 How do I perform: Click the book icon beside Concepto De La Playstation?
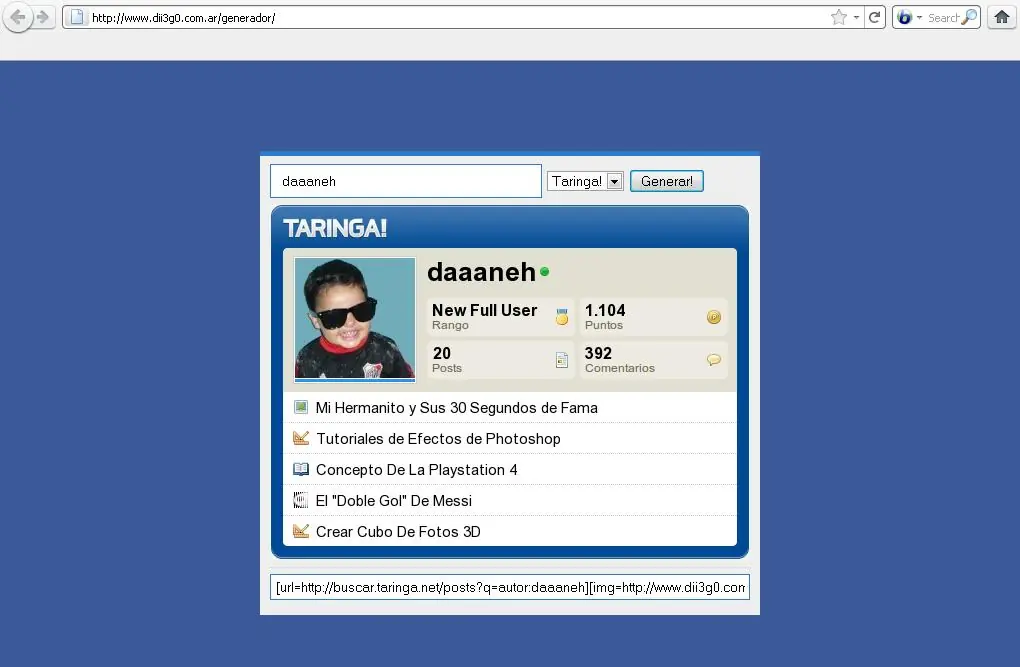pyautogui.click(x=301, y=469)
